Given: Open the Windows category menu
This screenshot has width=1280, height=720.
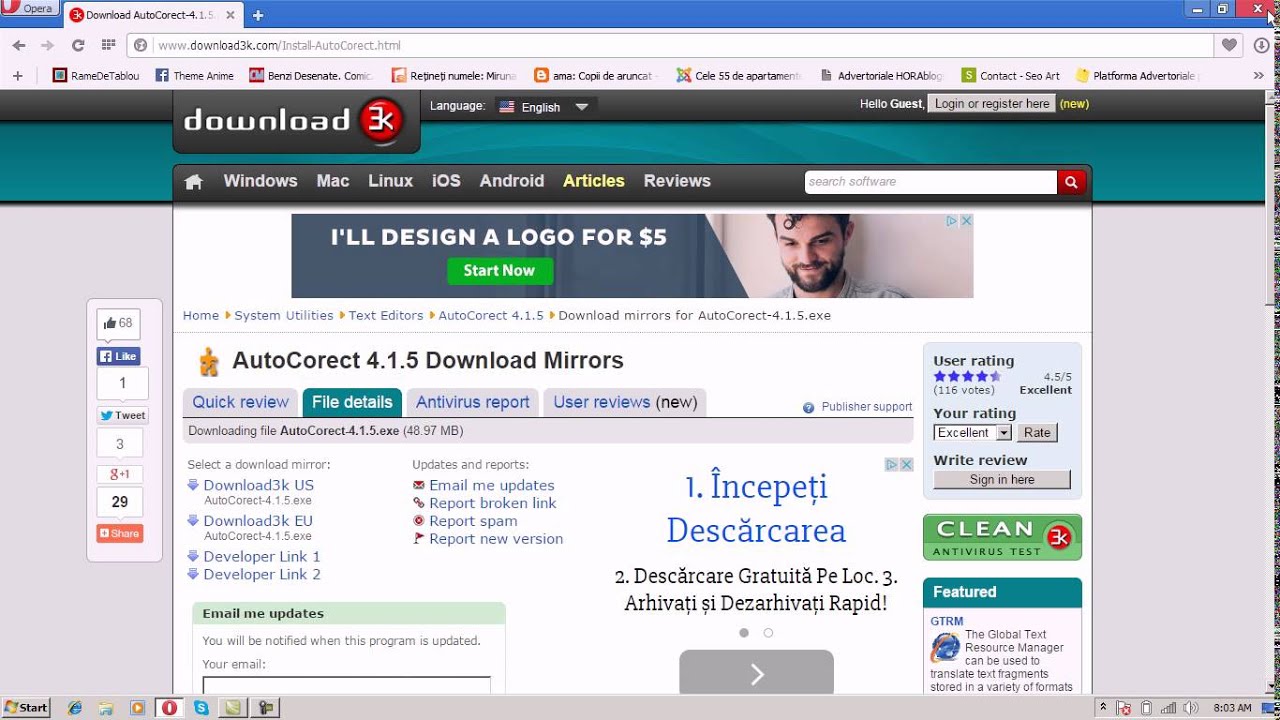Looking at the screenshot, I should (260, 181).
